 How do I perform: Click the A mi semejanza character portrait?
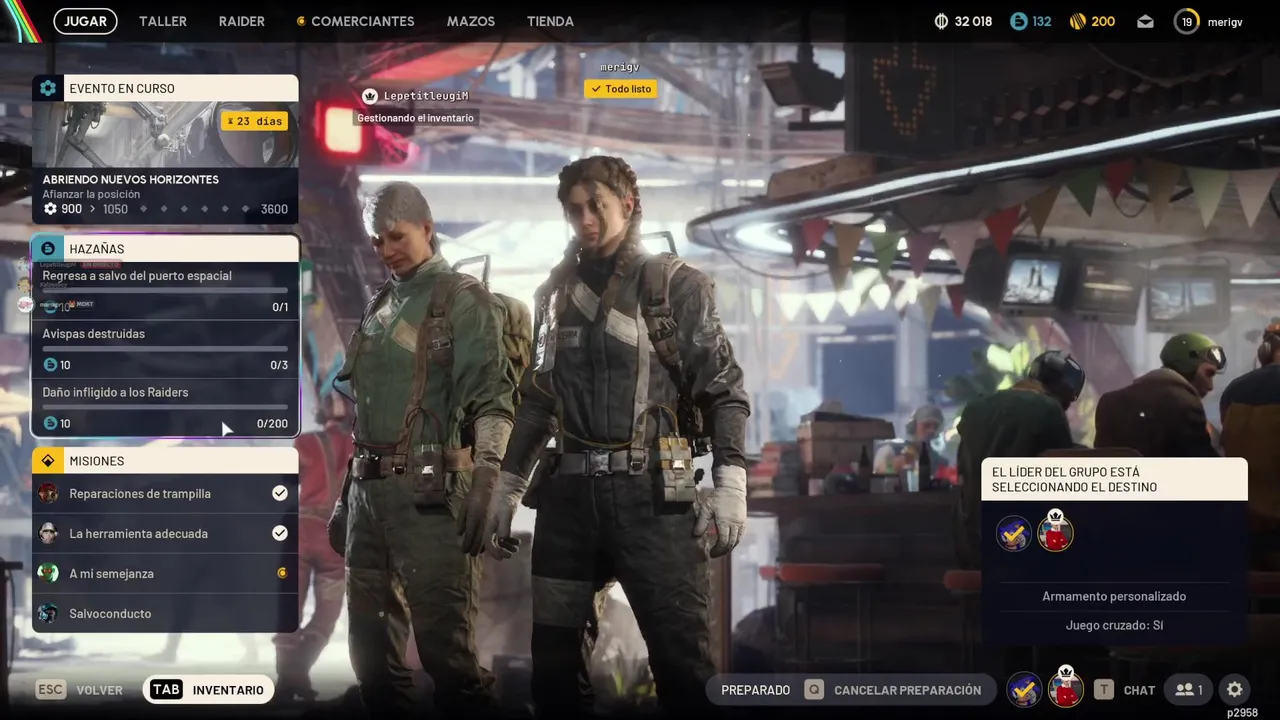click(x=48, y=574)
